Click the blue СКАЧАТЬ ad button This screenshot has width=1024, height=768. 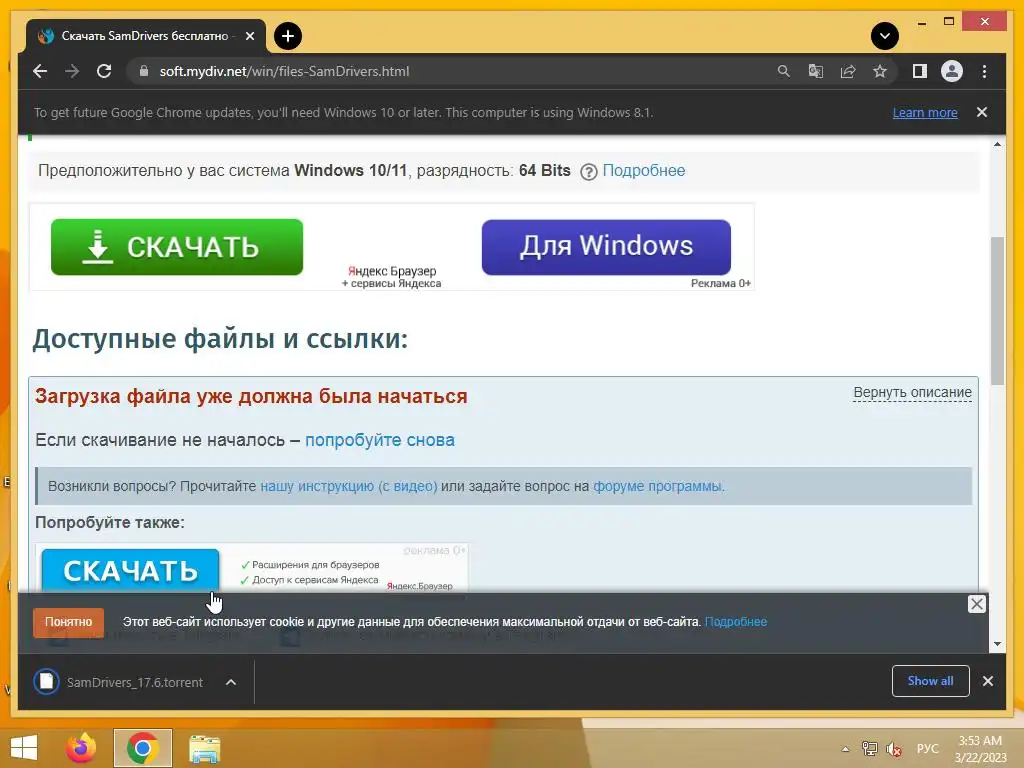point(130,570)
